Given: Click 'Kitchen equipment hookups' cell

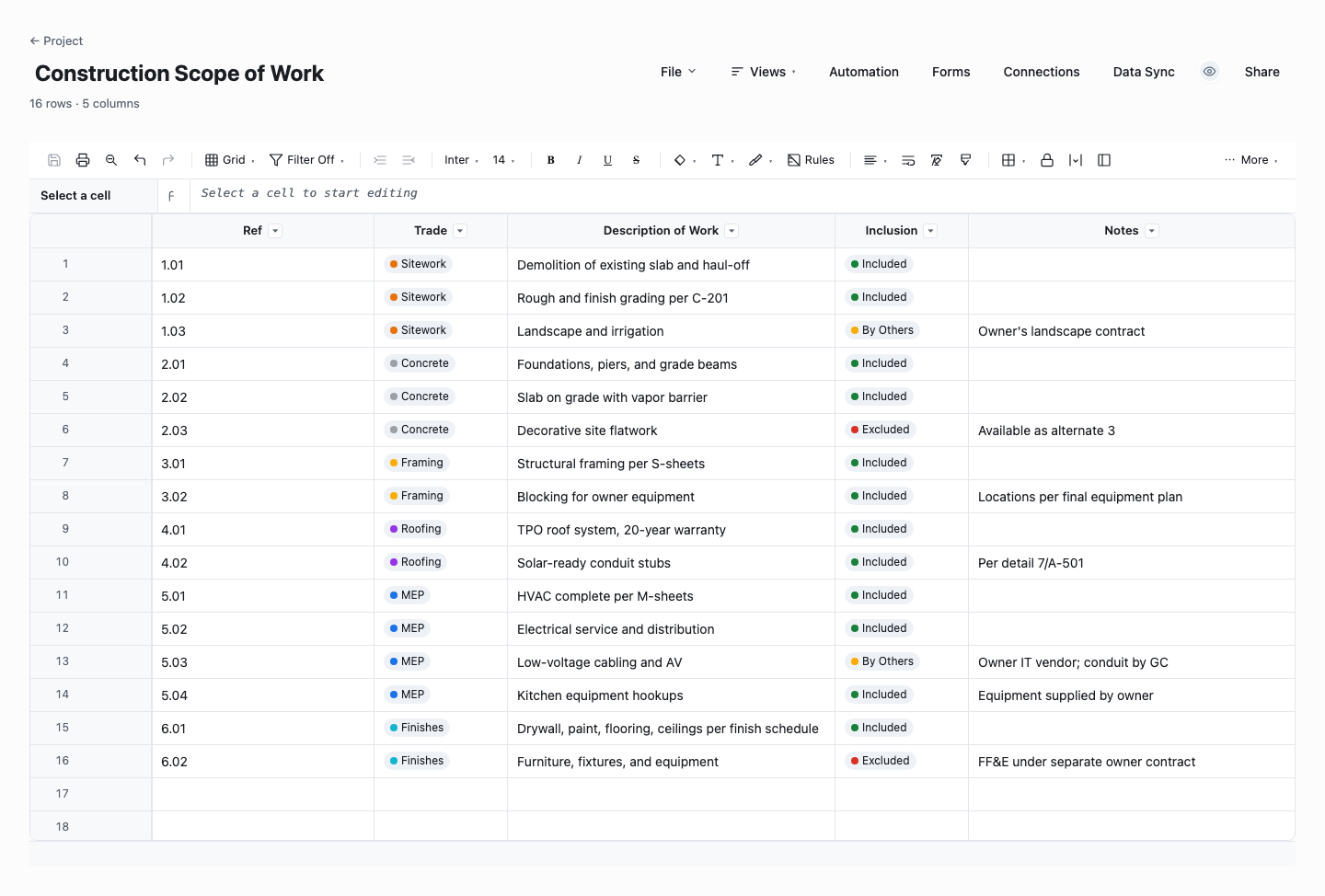Looking at the screenshot, I should pyautogui.click(x=671, y=695).
